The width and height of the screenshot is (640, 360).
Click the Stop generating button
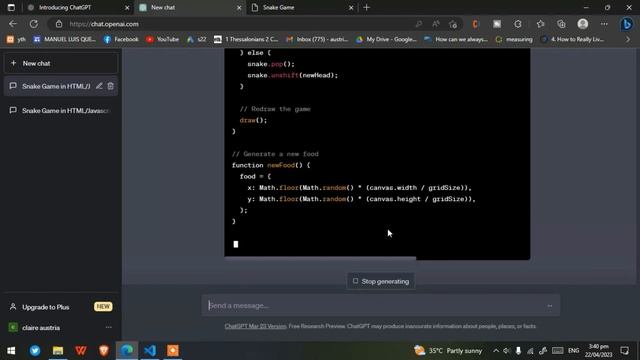pyautogui.click(x=381, y=281)
